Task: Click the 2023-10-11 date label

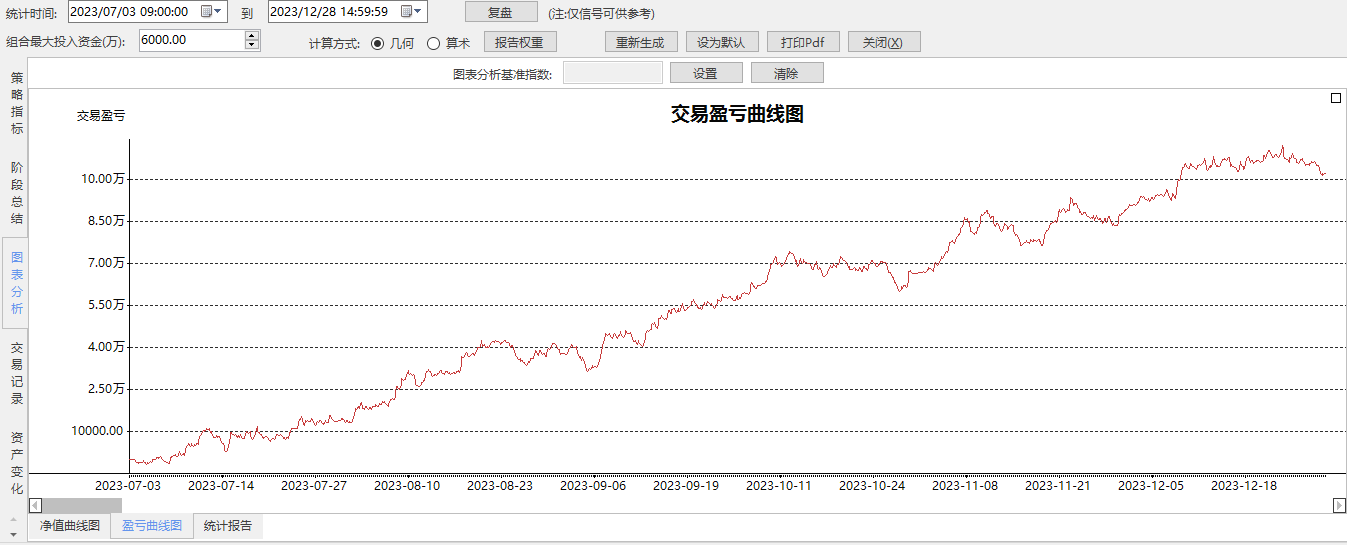Action: [779, 486]
